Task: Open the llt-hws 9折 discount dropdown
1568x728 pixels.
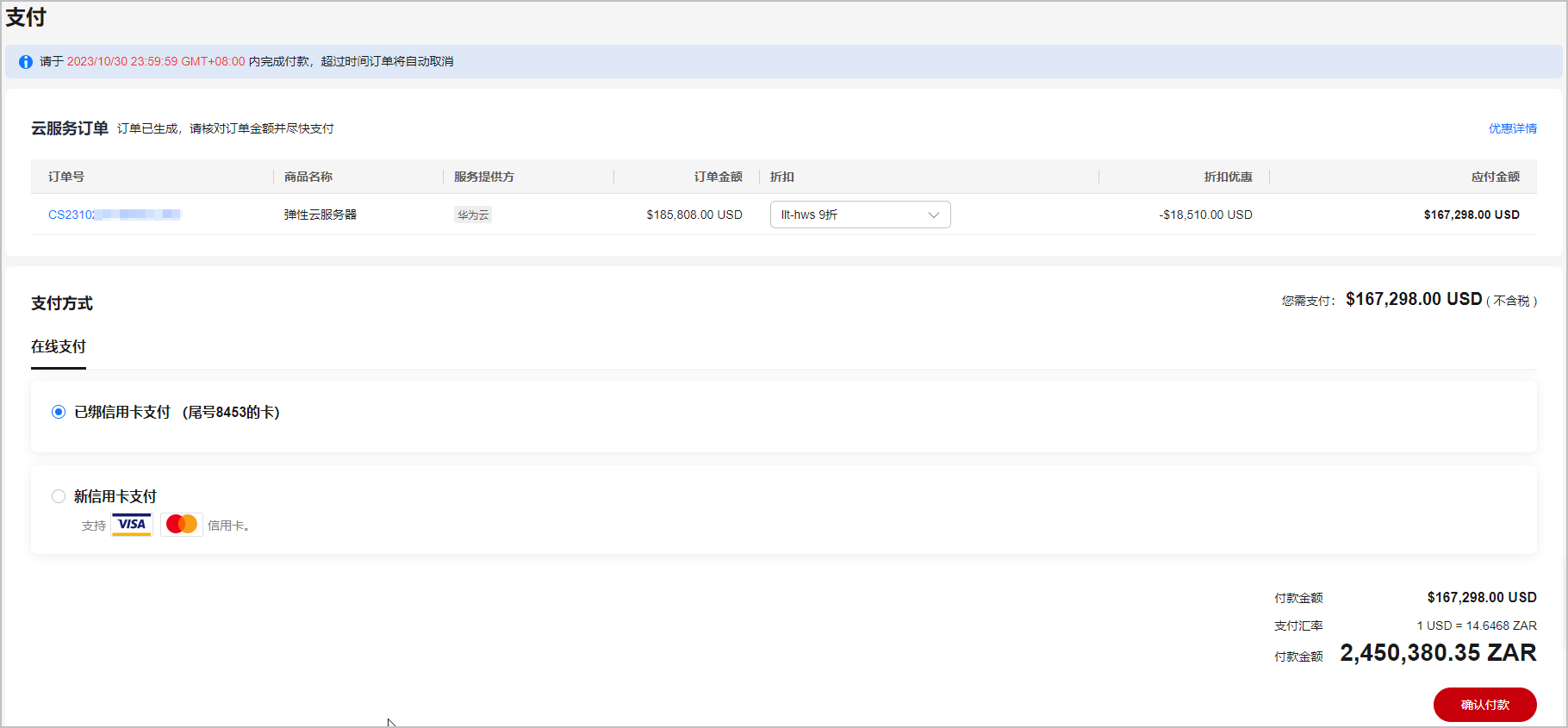Action: pyautogui.click(x=860, y=215)
